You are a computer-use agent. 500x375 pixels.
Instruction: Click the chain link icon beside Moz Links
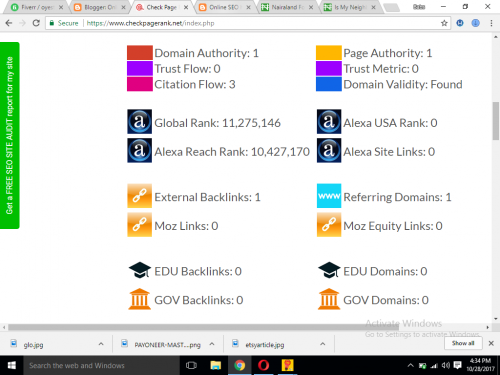click(x=140, y=225)
